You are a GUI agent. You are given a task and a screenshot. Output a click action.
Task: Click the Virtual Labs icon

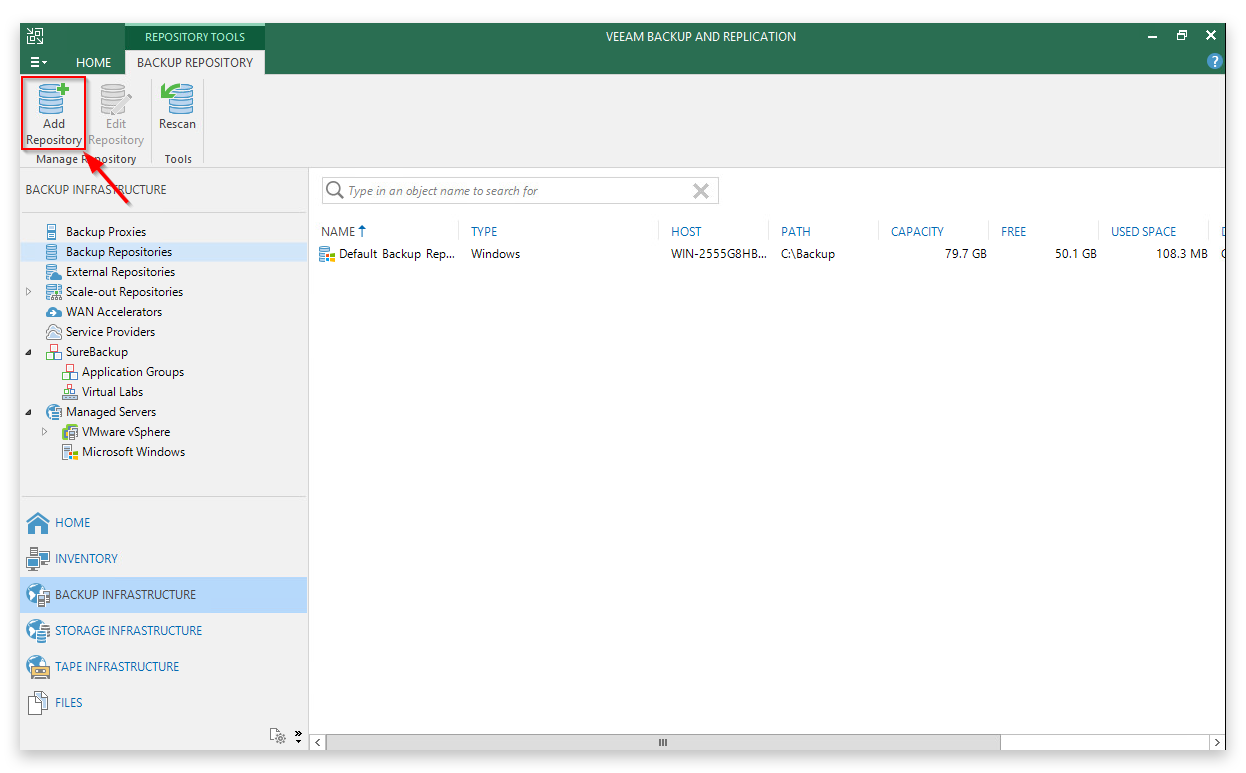tap(70, 392)
